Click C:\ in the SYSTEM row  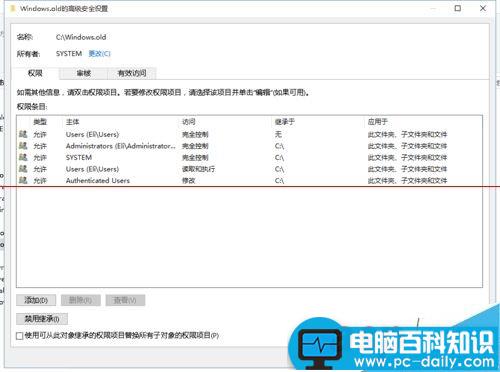tap(279, 157)
